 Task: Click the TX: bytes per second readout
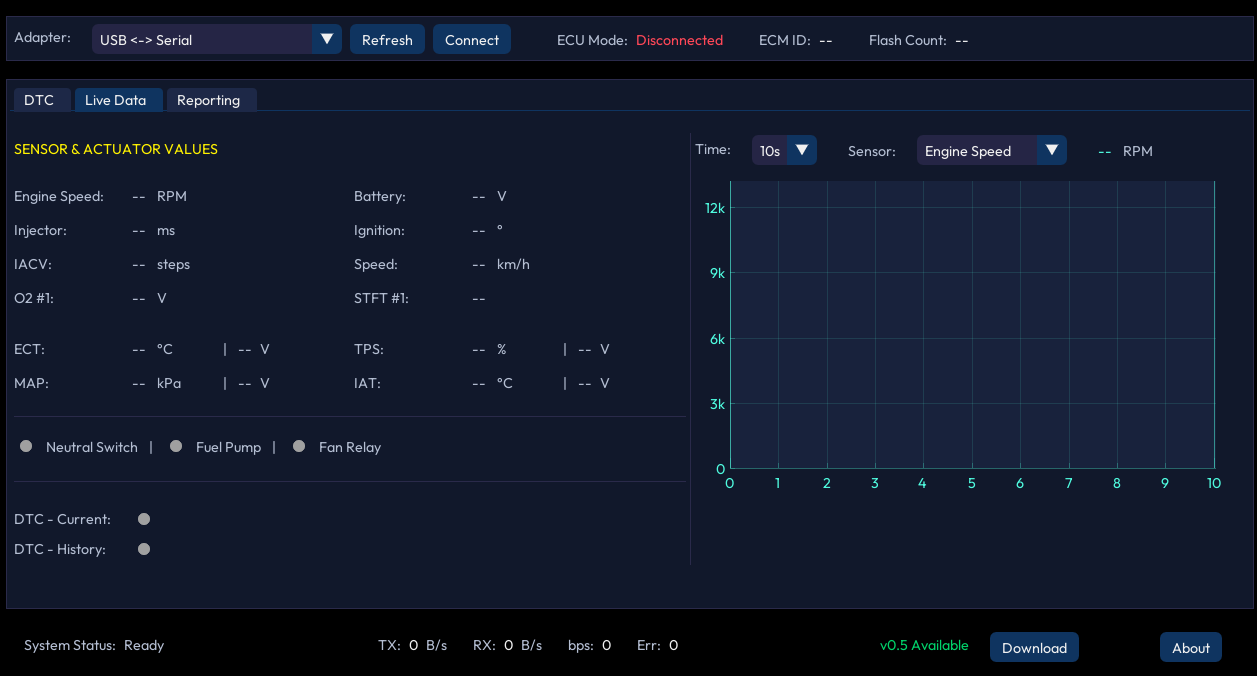point(412,645)
